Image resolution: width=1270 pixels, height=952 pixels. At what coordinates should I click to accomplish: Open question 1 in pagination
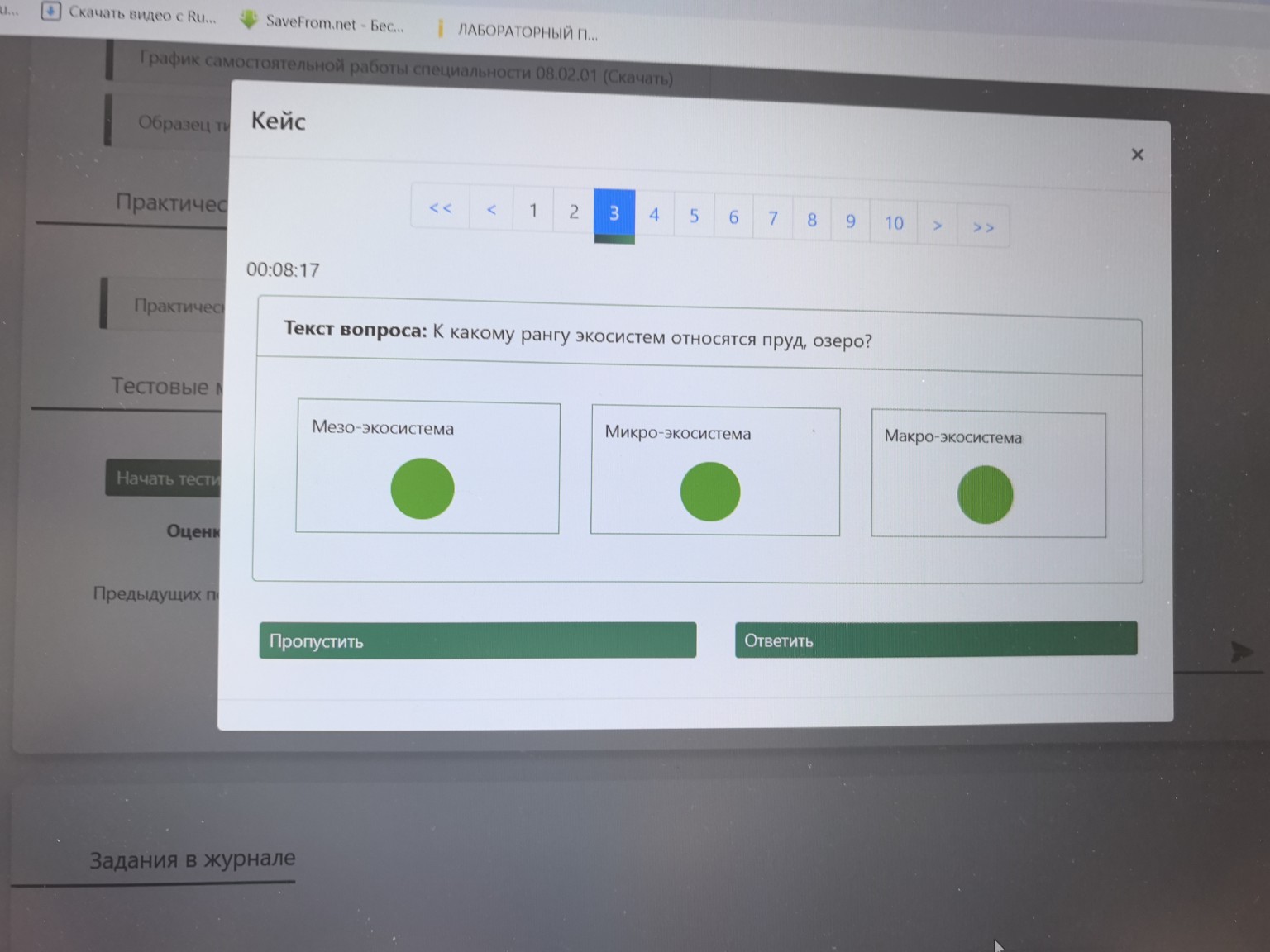(x=533, y=211)
